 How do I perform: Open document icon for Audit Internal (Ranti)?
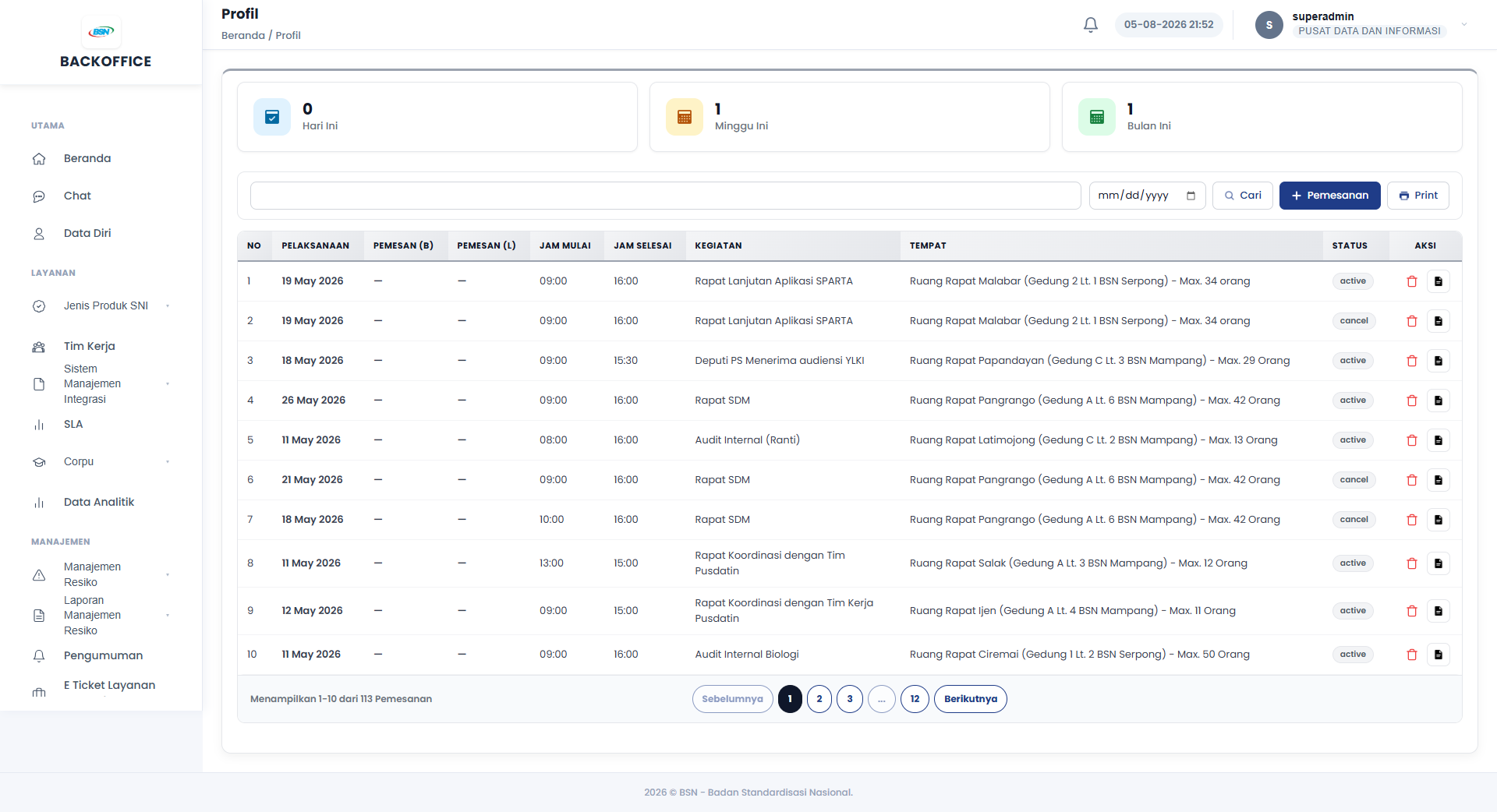pyautogui.click(x=1439, y=440)
